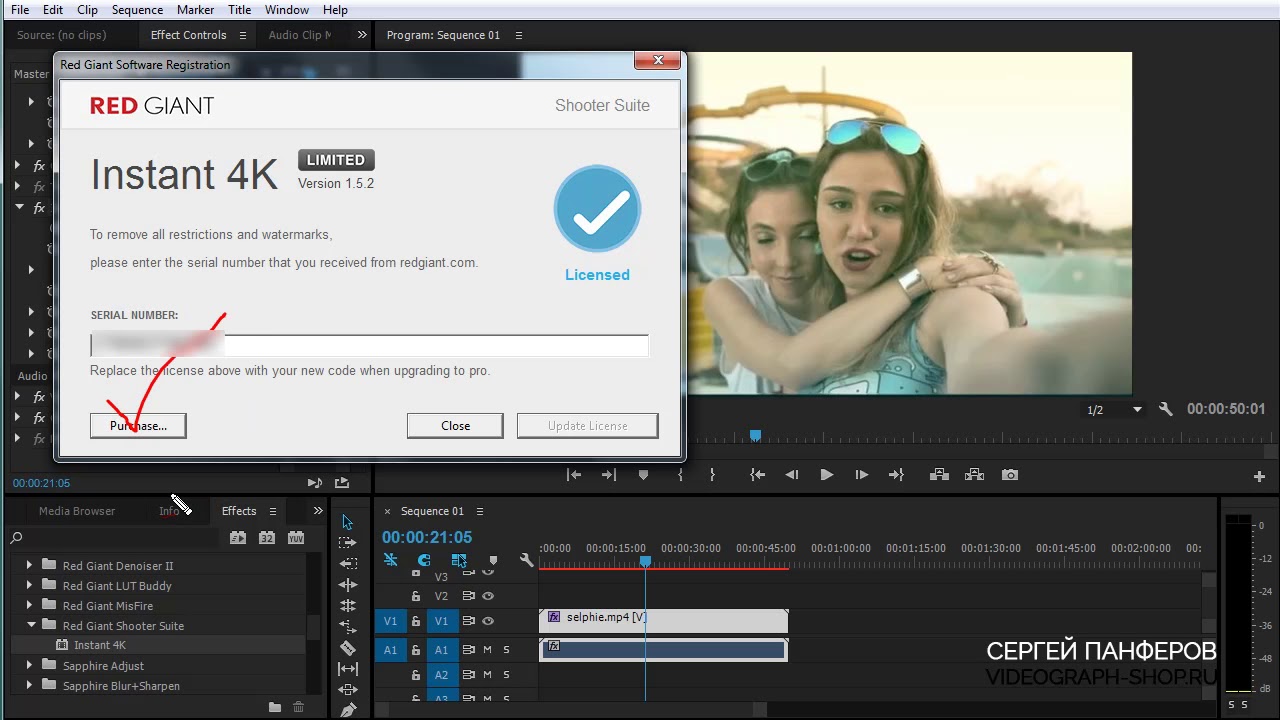Screen dimensions: 1280x720
Task: Open playback resolution 1/2 dropdown
Action: pos(1114,410)
